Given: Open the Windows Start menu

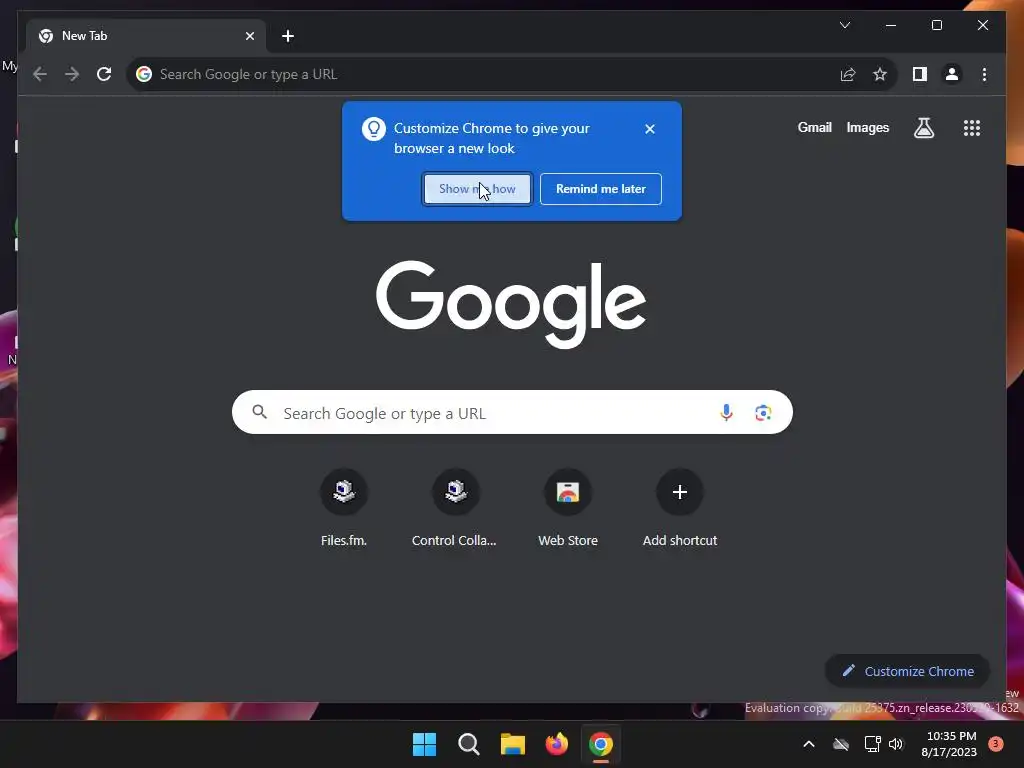Looking at the screenshot, I should (x=424, y=744).
